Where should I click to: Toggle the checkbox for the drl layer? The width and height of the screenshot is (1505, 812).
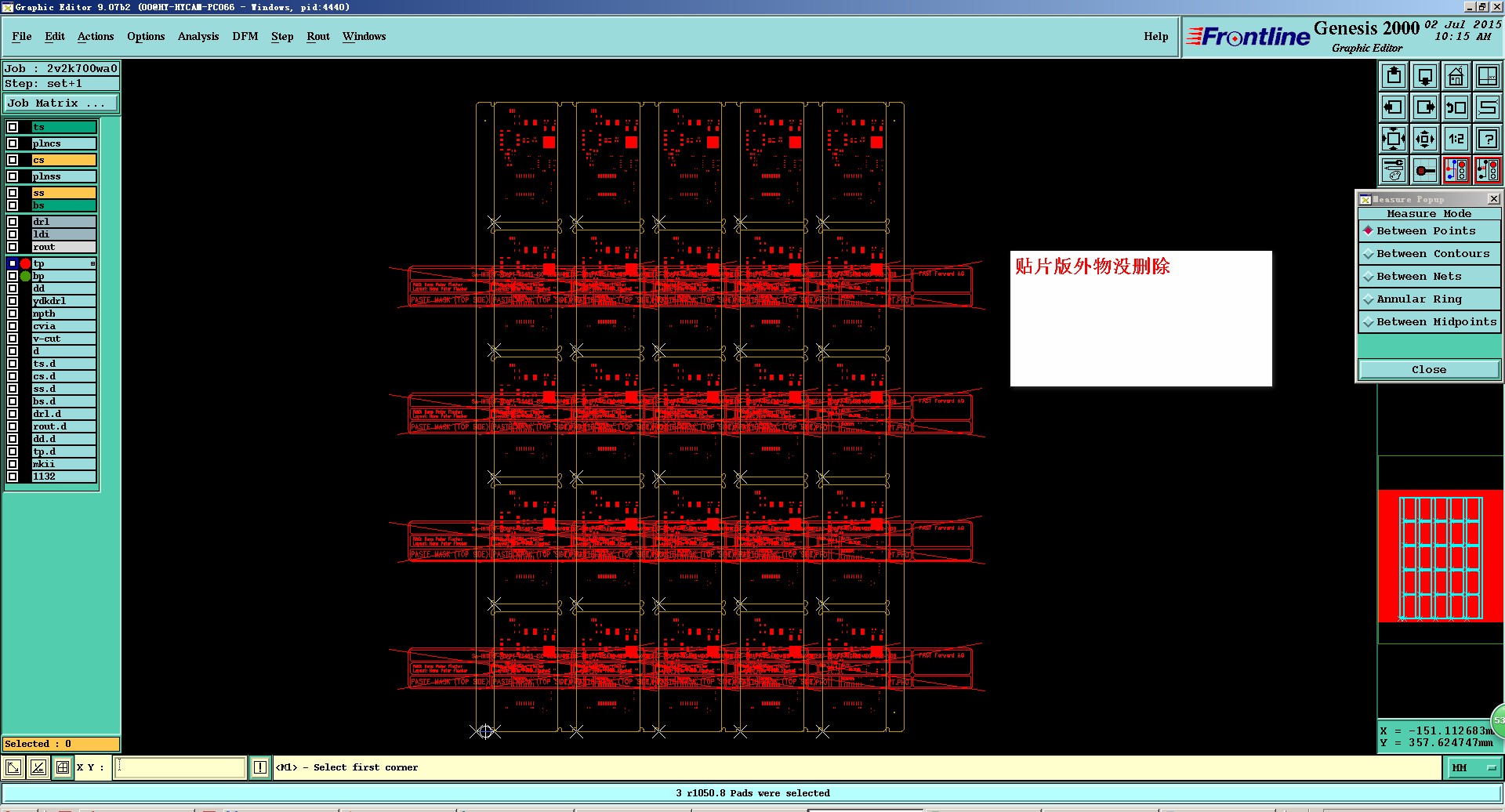click(13, 222)
